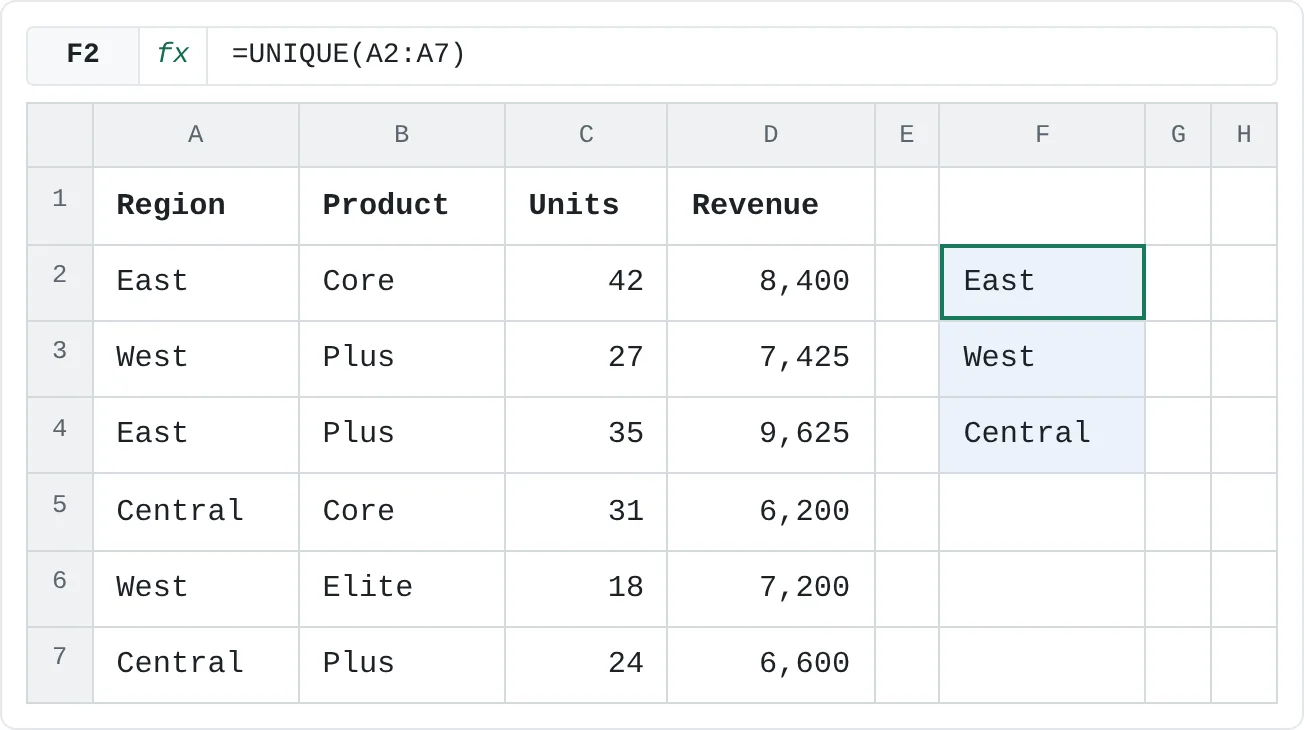Select the select-all corner box

pyautogui.click(x=60, y=134)
